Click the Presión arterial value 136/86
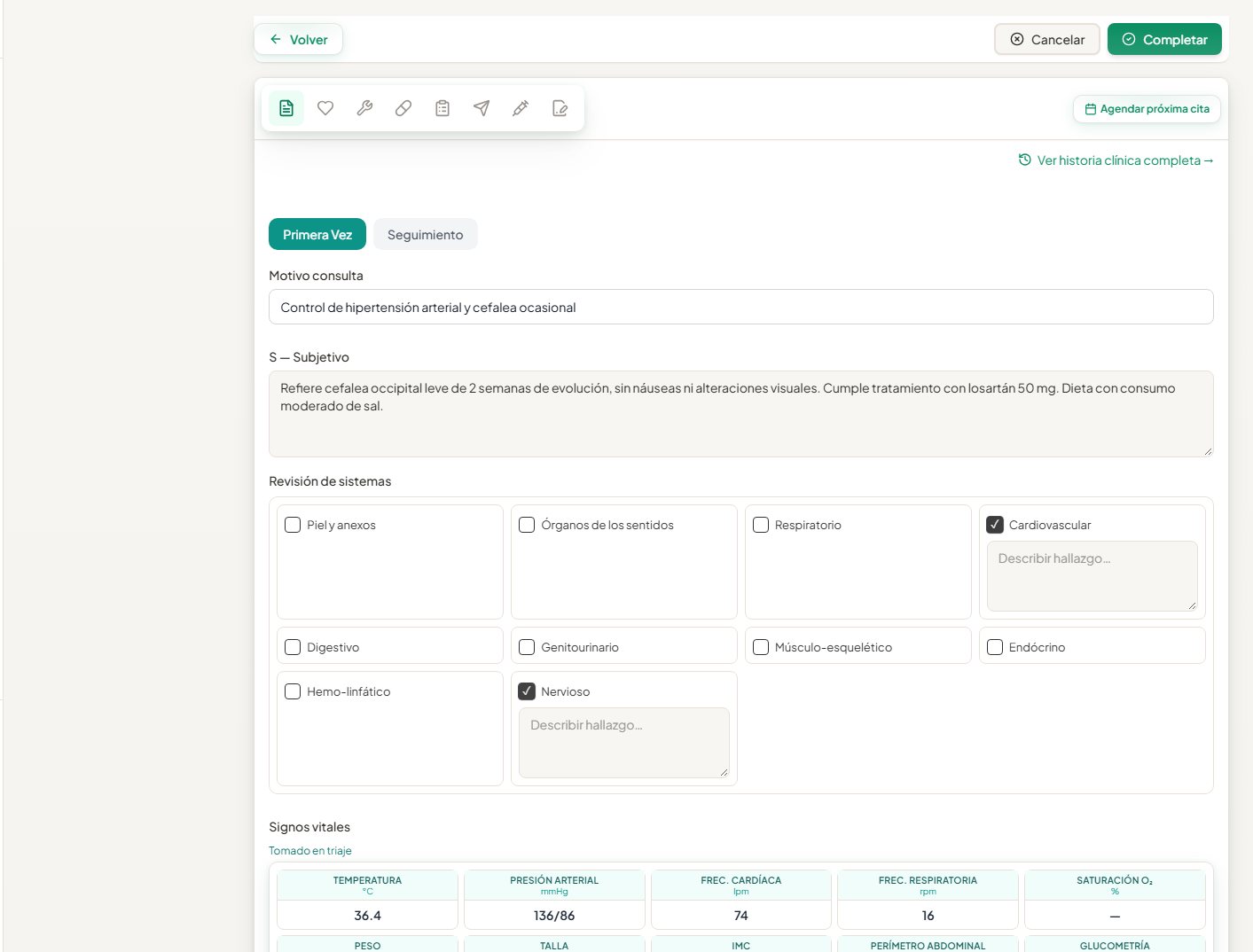This screenshot has width=1253, height=952. (554, 916)
